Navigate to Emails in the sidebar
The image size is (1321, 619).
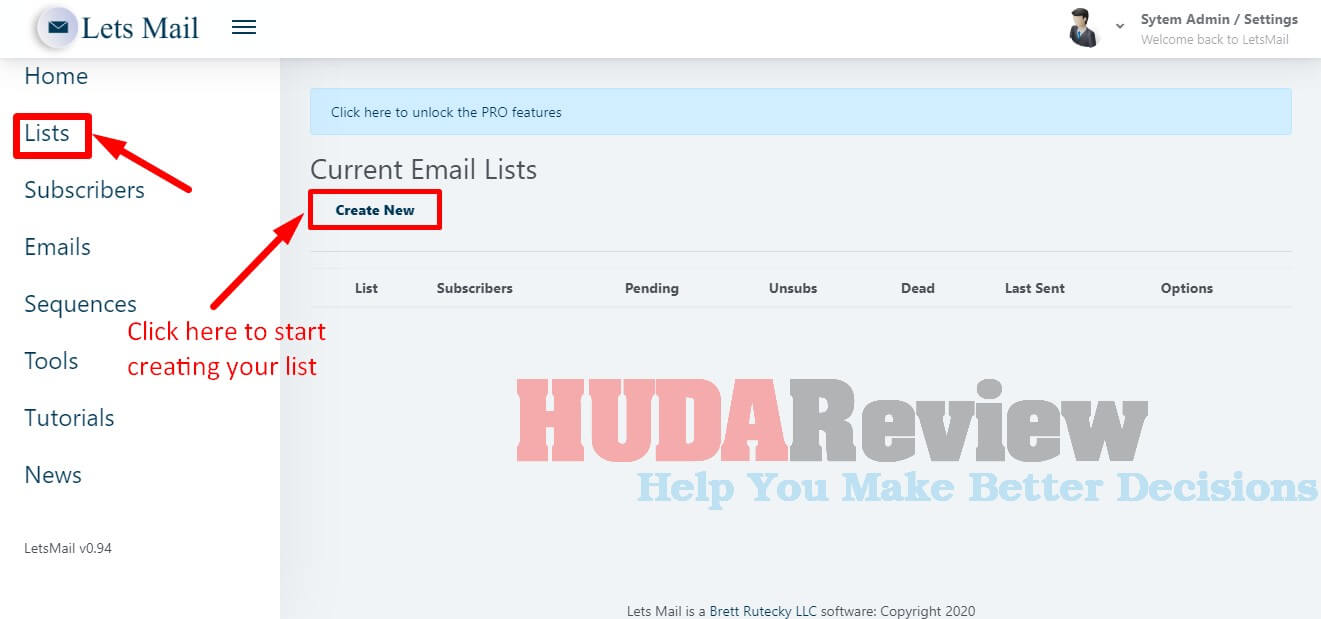click(58, 247)
